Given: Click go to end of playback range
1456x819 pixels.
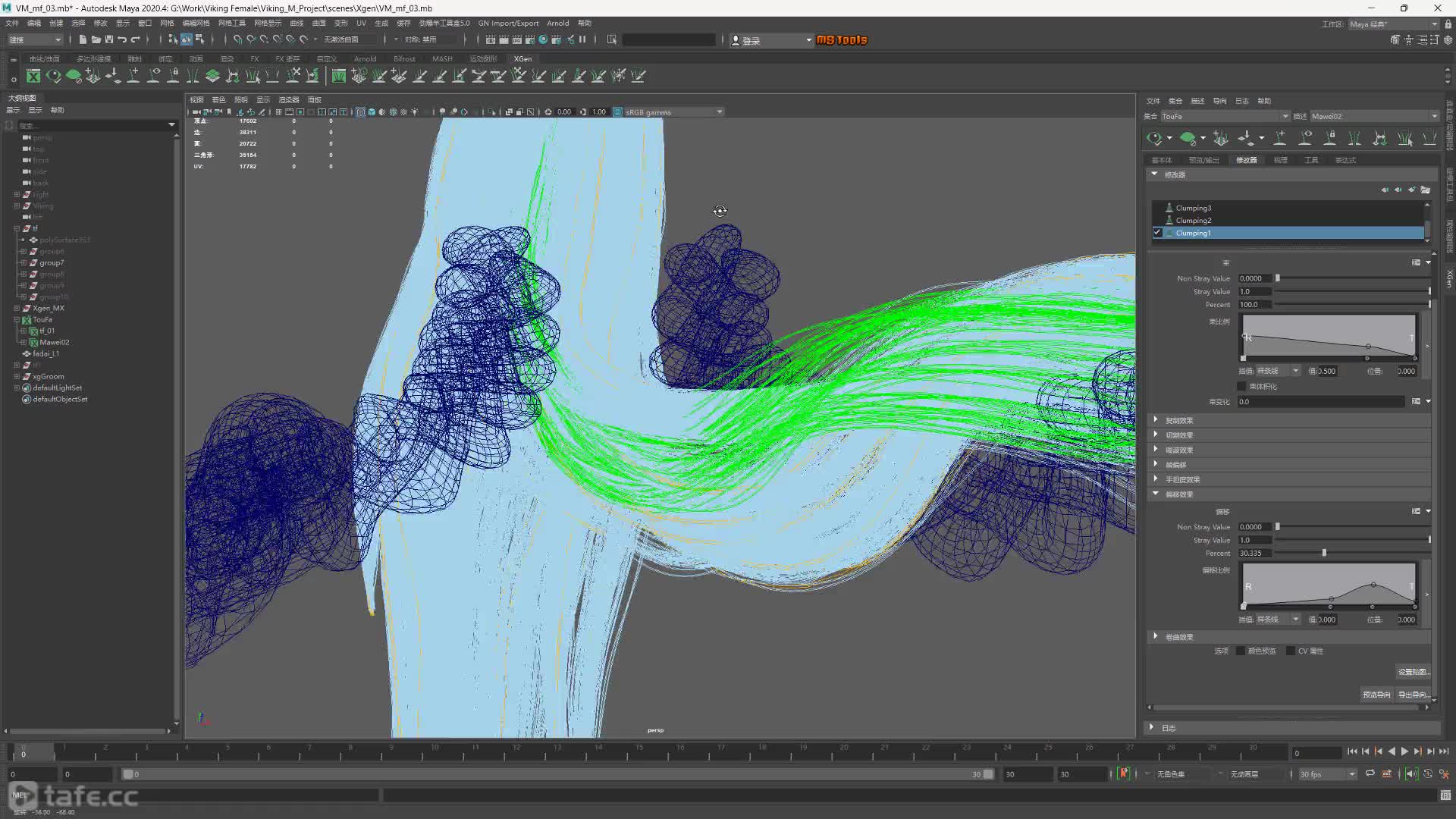Looking at the screenshot, I should [x=1444, y=752].
